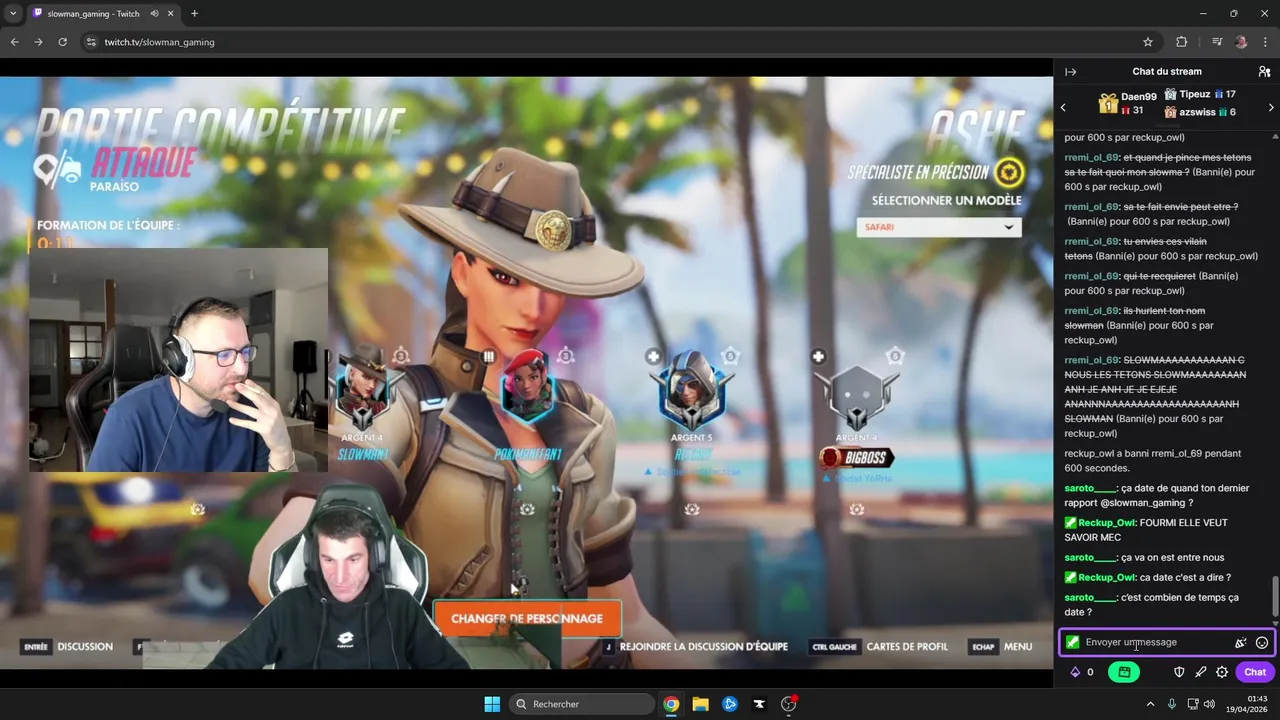Show hidden system tray icons

pos(1150,704)
